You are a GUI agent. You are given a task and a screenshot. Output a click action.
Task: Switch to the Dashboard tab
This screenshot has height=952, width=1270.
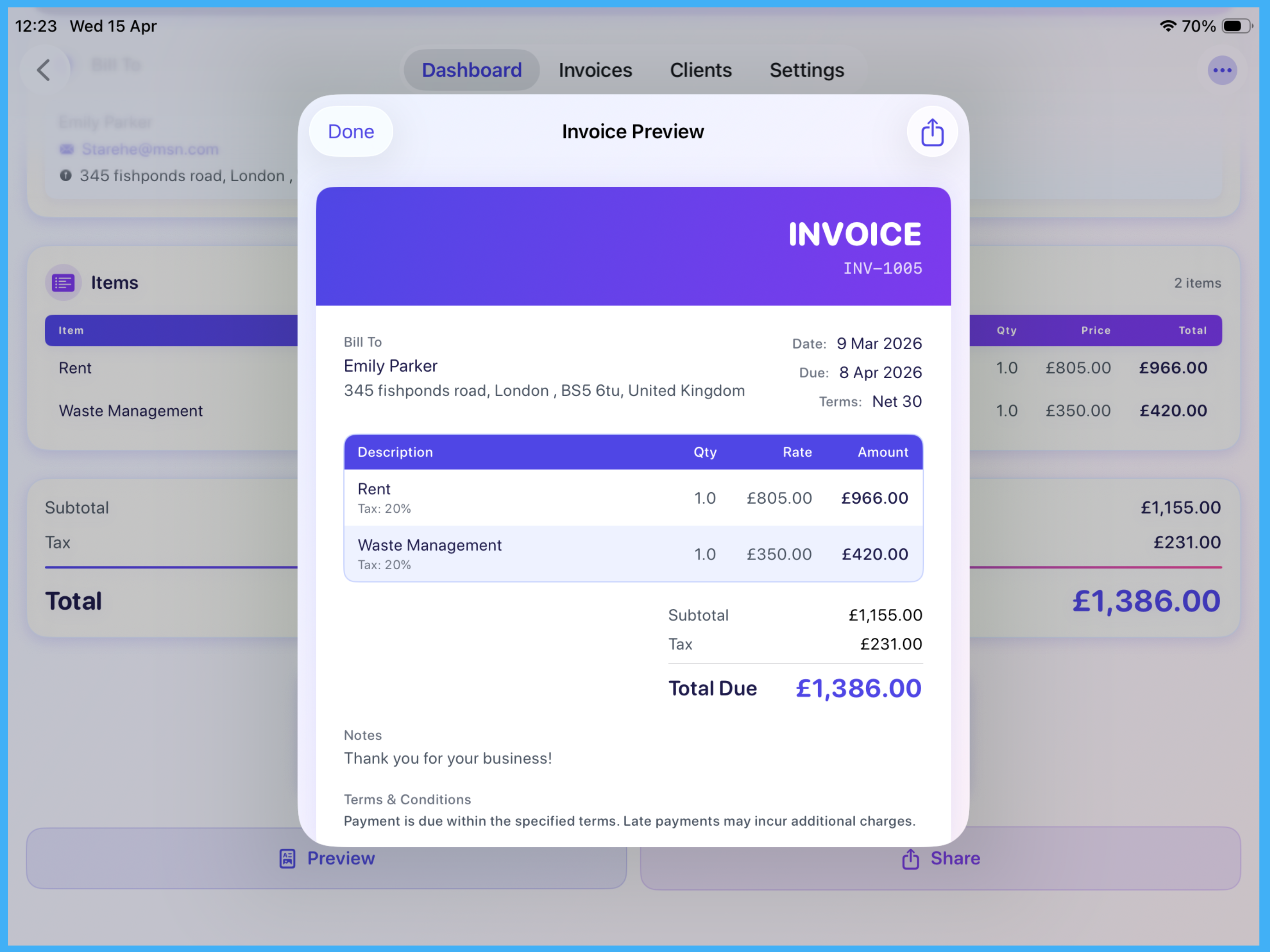471,70
